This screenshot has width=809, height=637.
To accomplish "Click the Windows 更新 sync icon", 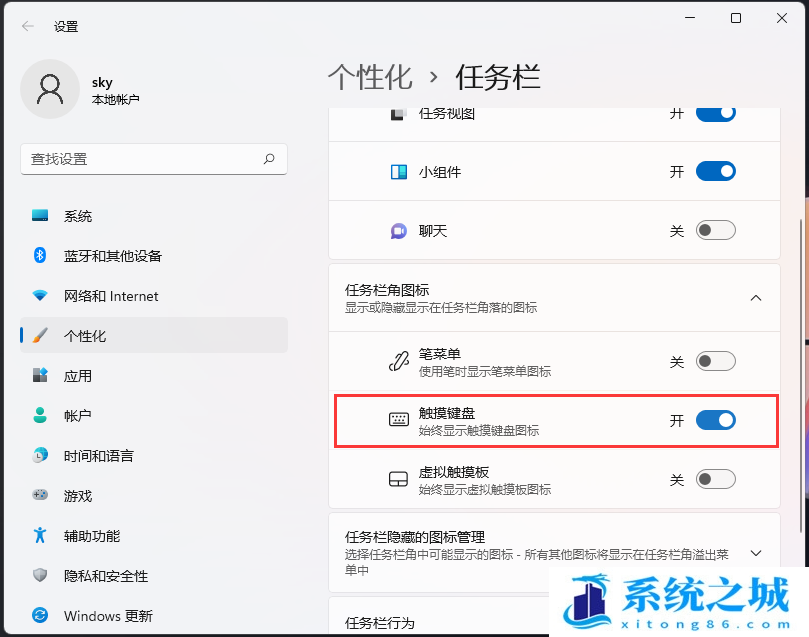I will pos(40,615).
